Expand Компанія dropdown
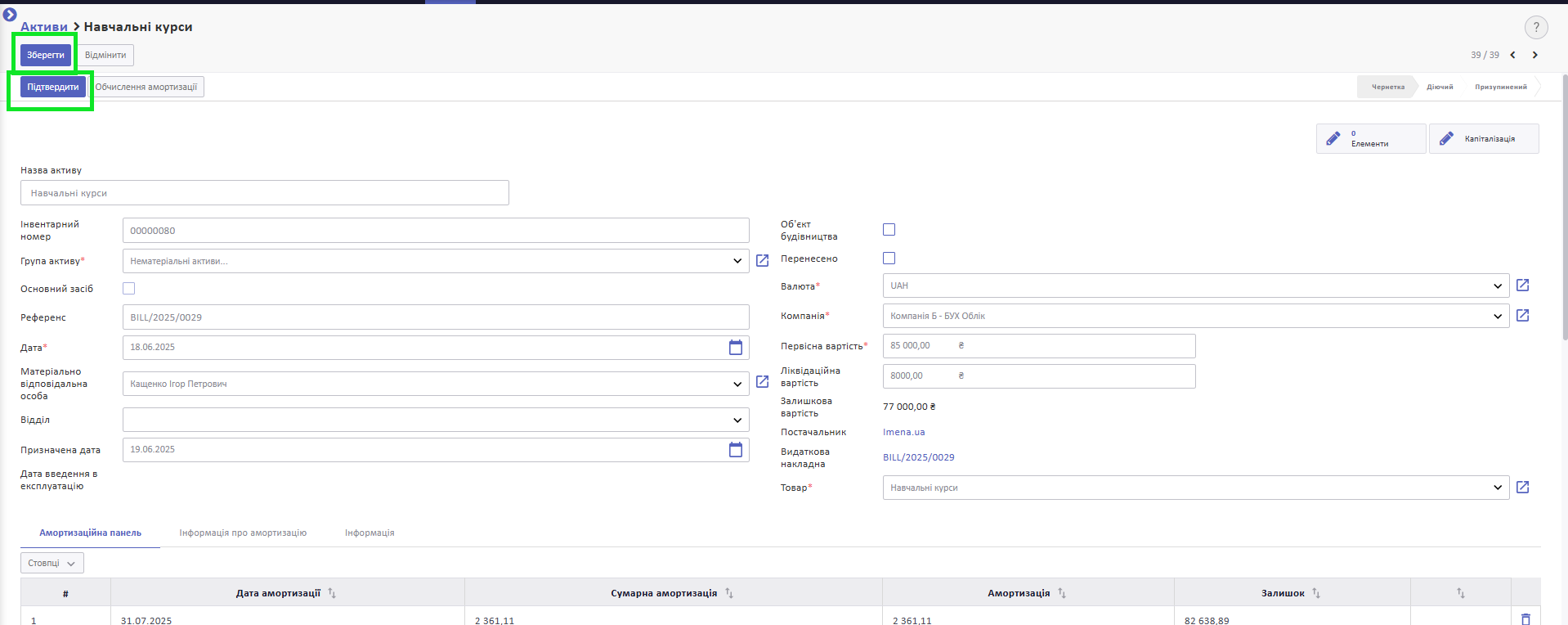This screenshot has height=625, width=1568. pyautogui.click(x=1498, y=316)
